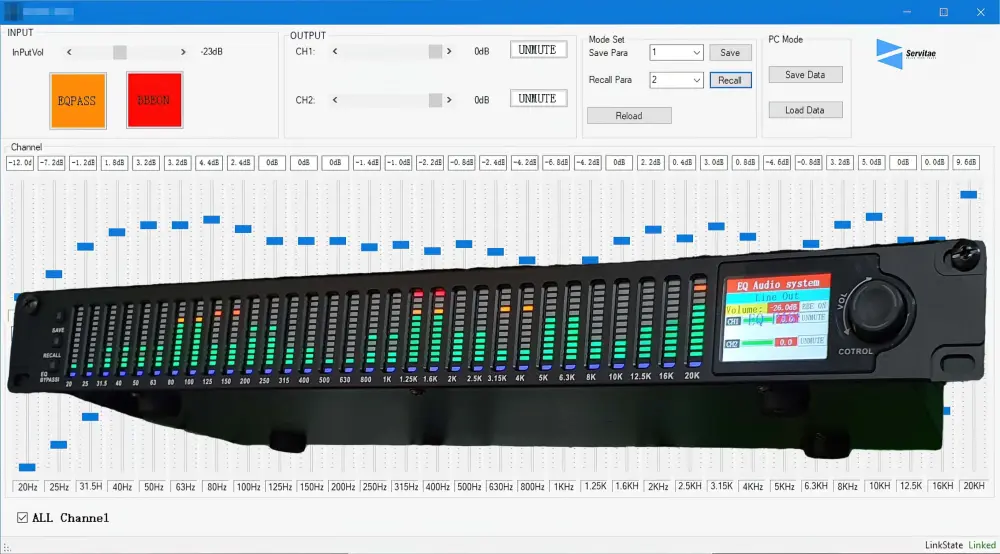Click the 20KHz band slider handle
This screenshot has width=1000, height=554.
(968, 194)
